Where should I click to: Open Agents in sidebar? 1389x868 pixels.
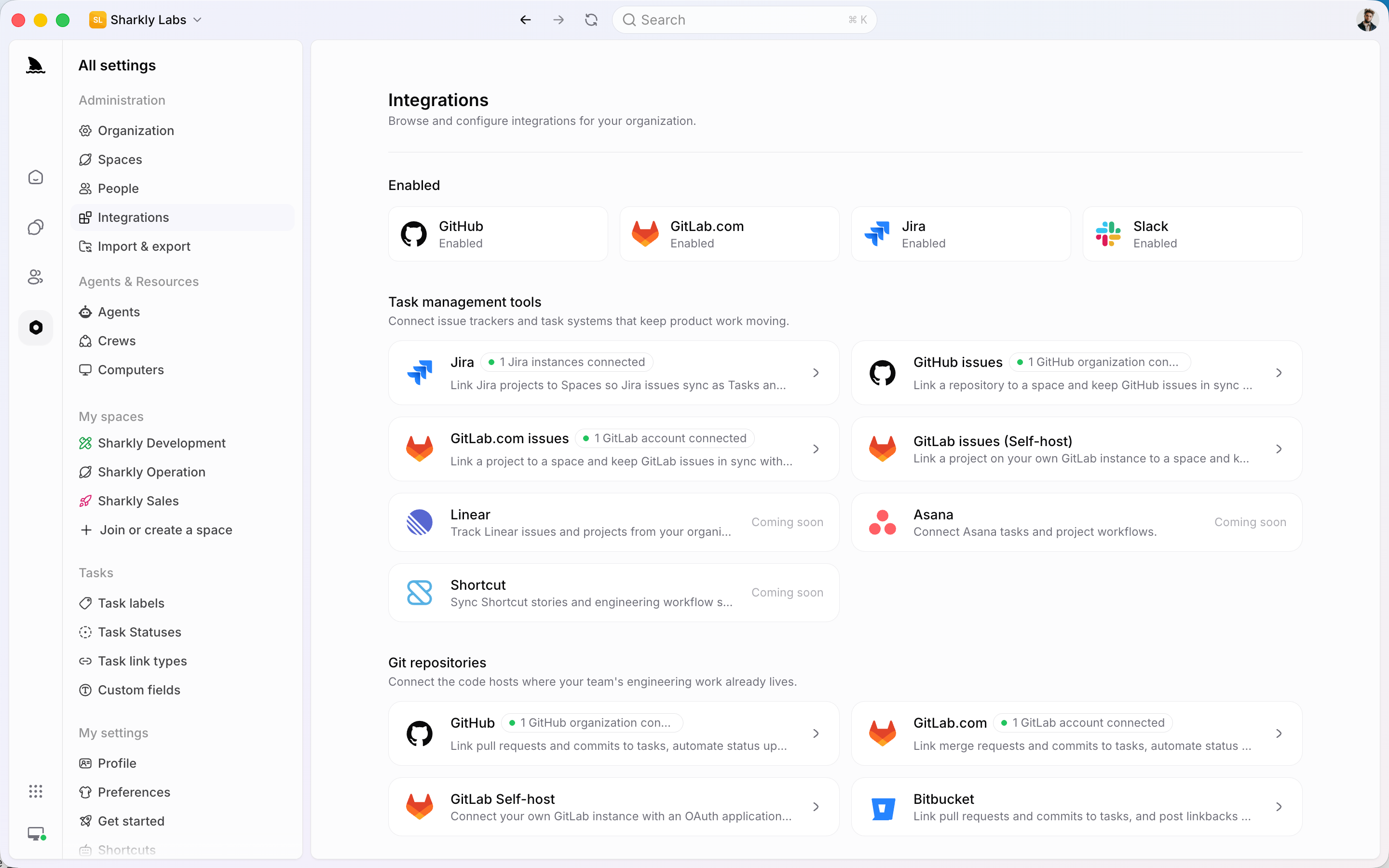182,312
